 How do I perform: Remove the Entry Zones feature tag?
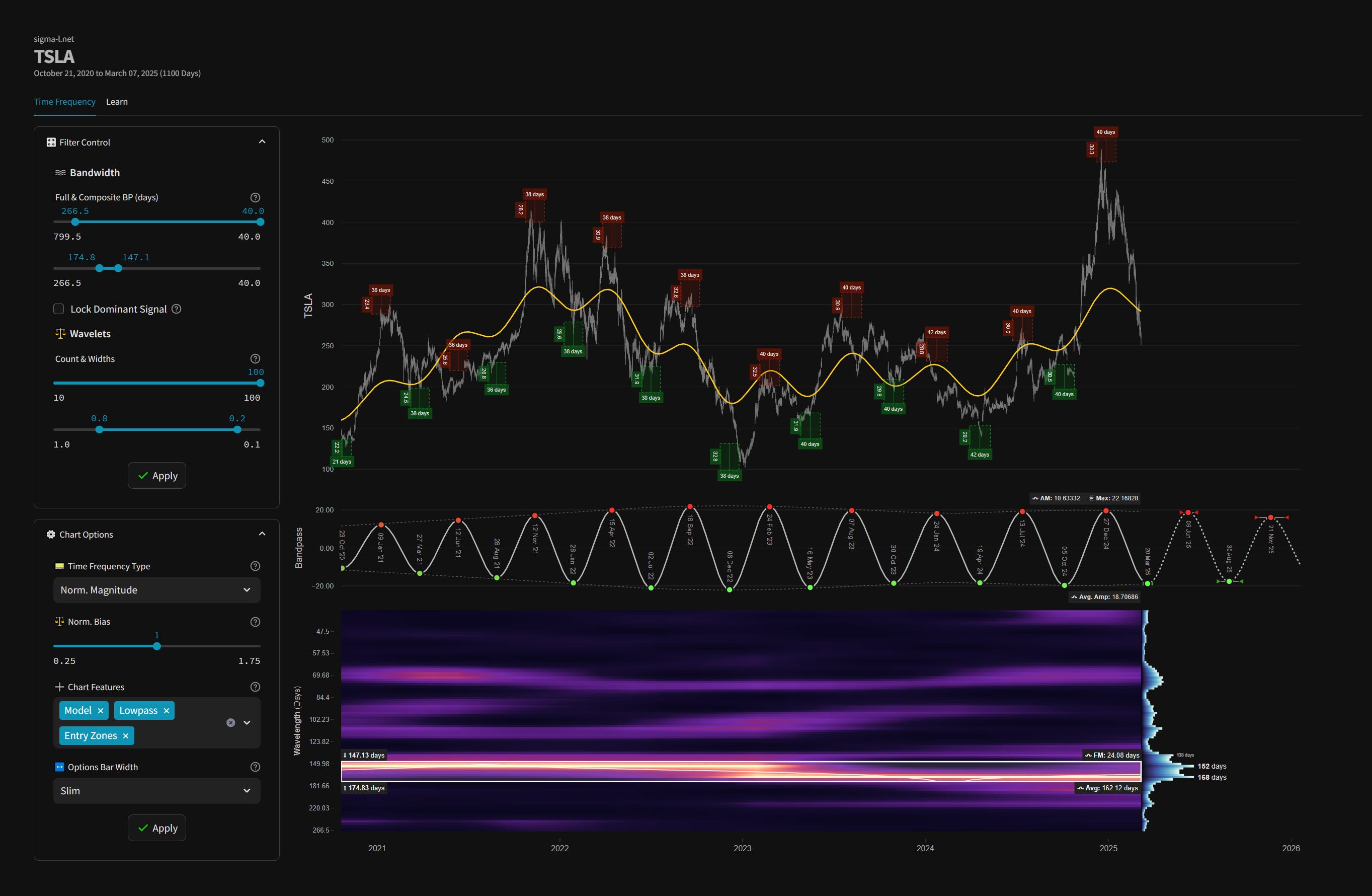[x=126, y=736]
